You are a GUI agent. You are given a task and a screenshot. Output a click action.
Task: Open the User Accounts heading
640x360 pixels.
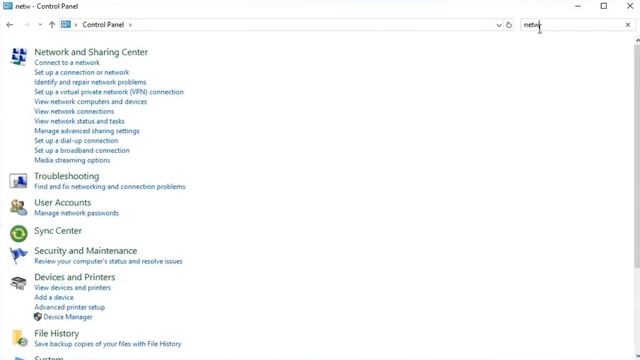tap(62, 202)
